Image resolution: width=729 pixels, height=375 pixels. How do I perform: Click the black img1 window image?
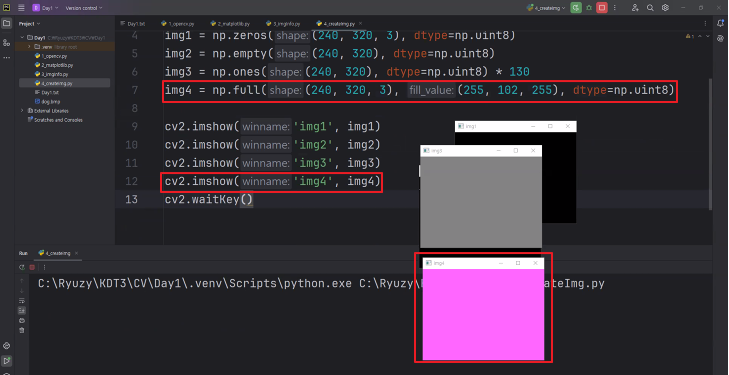(559, 177)
